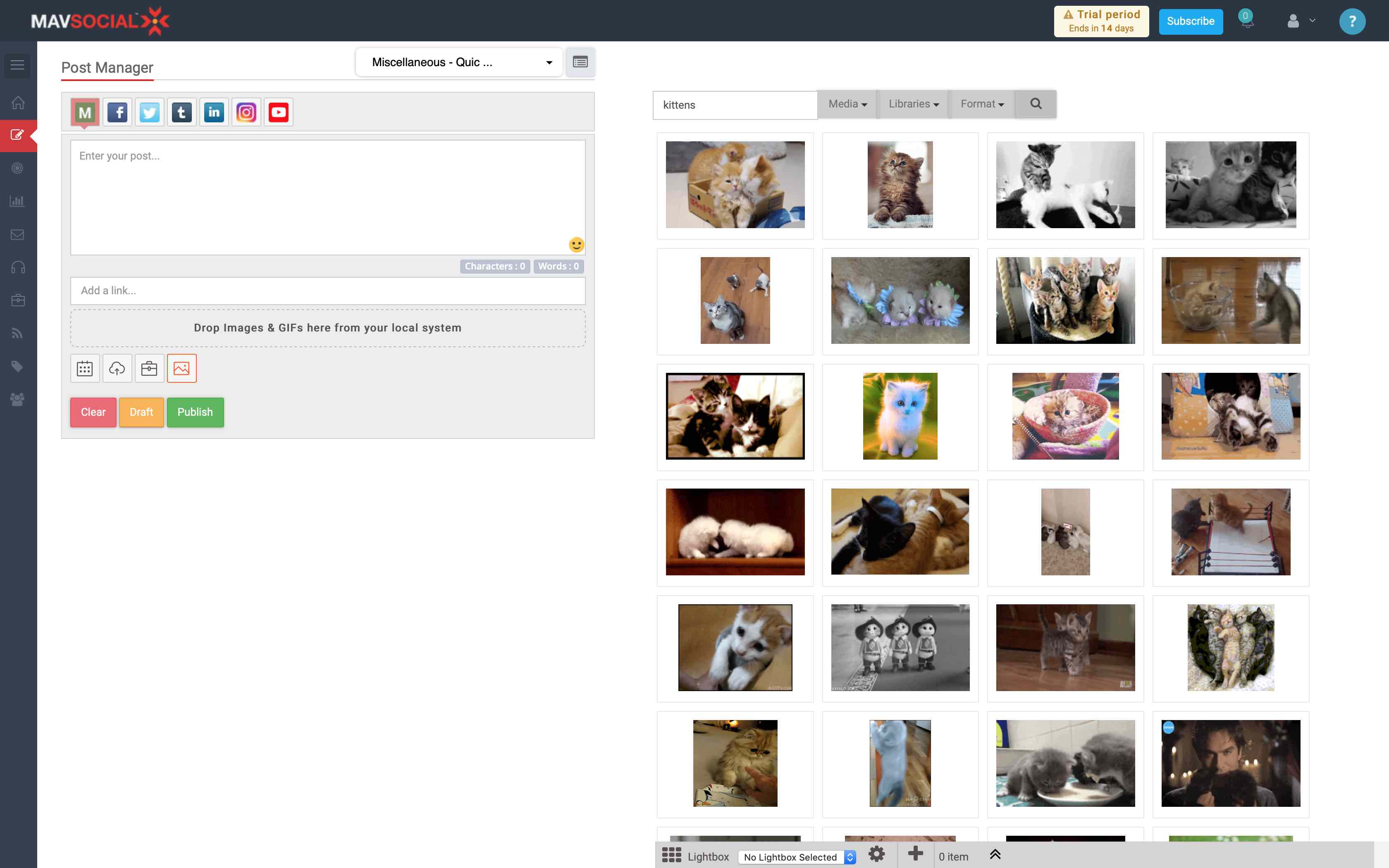Viewport: 1389px width, 868px height.
Task: Select the blue kitten thumbnail
Action: (900, 416)
